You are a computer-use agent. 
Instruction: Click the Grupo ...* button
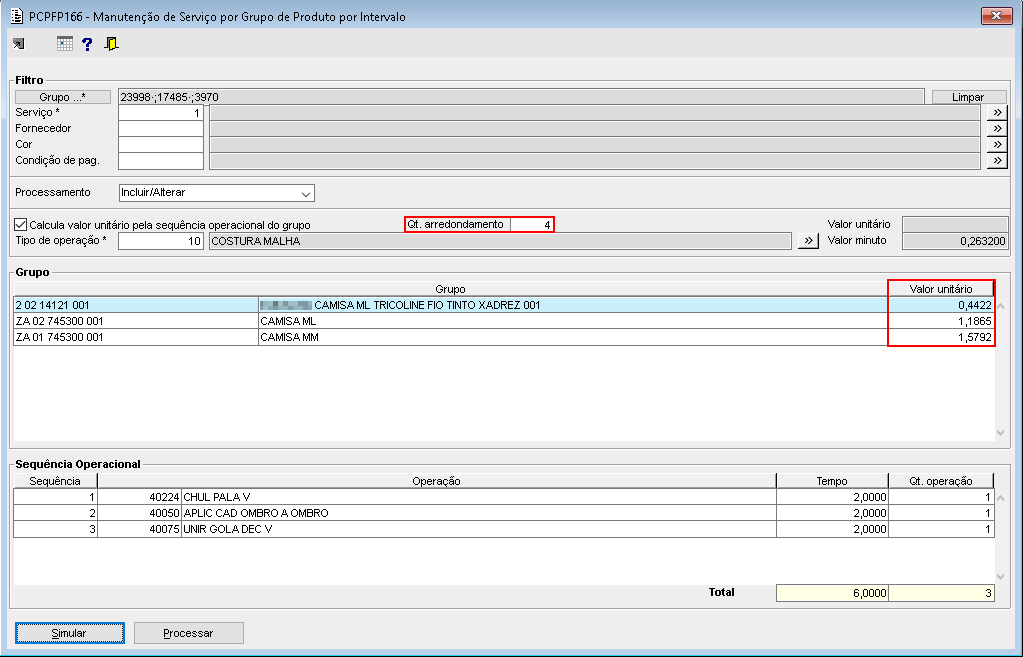[63, 97]
